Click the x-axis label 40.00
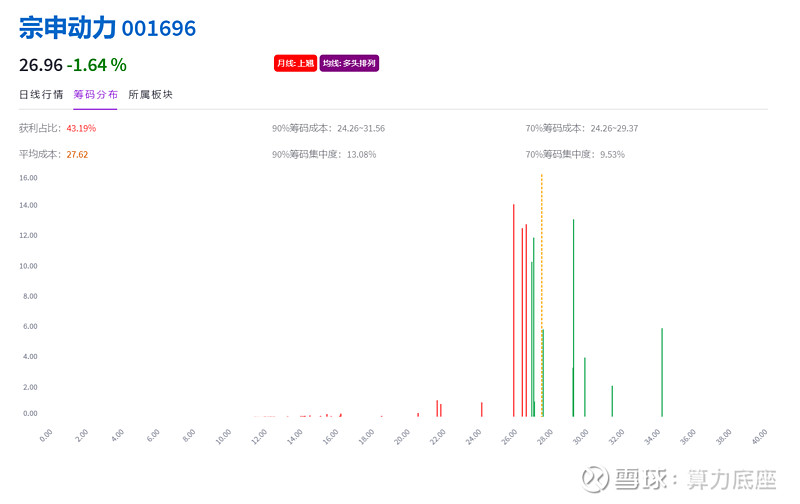Viewport: 800px width, 504px height. (760, 437)
